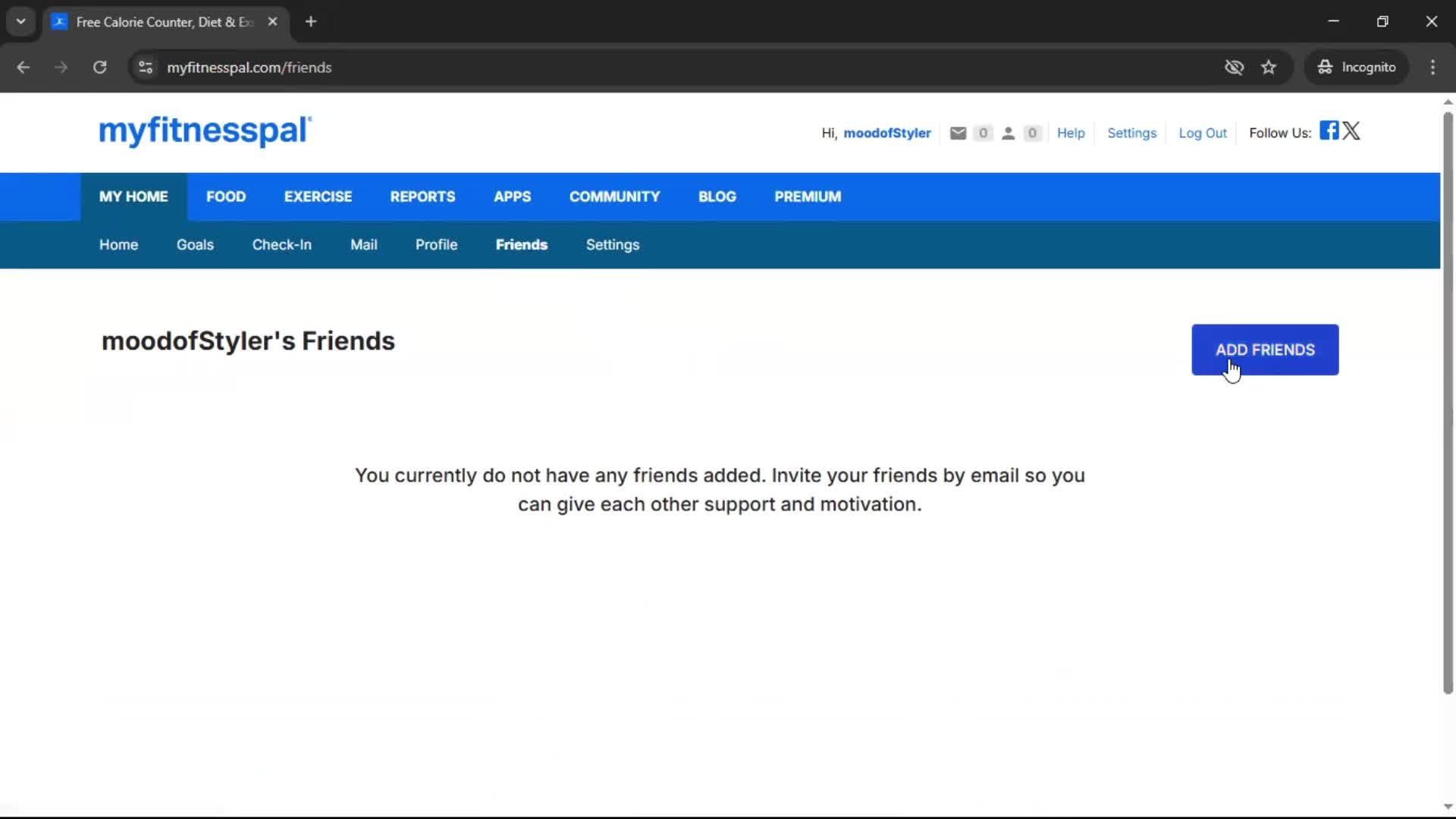Open the X (Twitter) follow icon

click(1351, 130)
